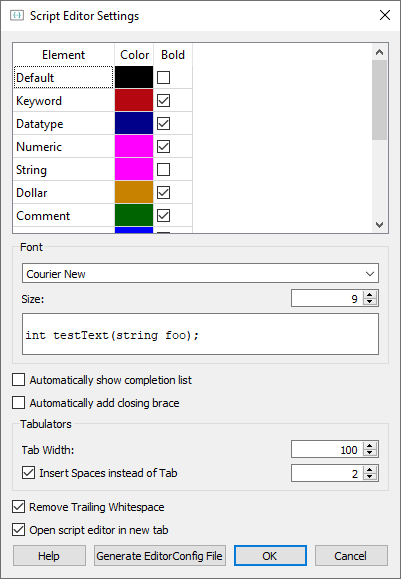Select the Default element row

63,78
